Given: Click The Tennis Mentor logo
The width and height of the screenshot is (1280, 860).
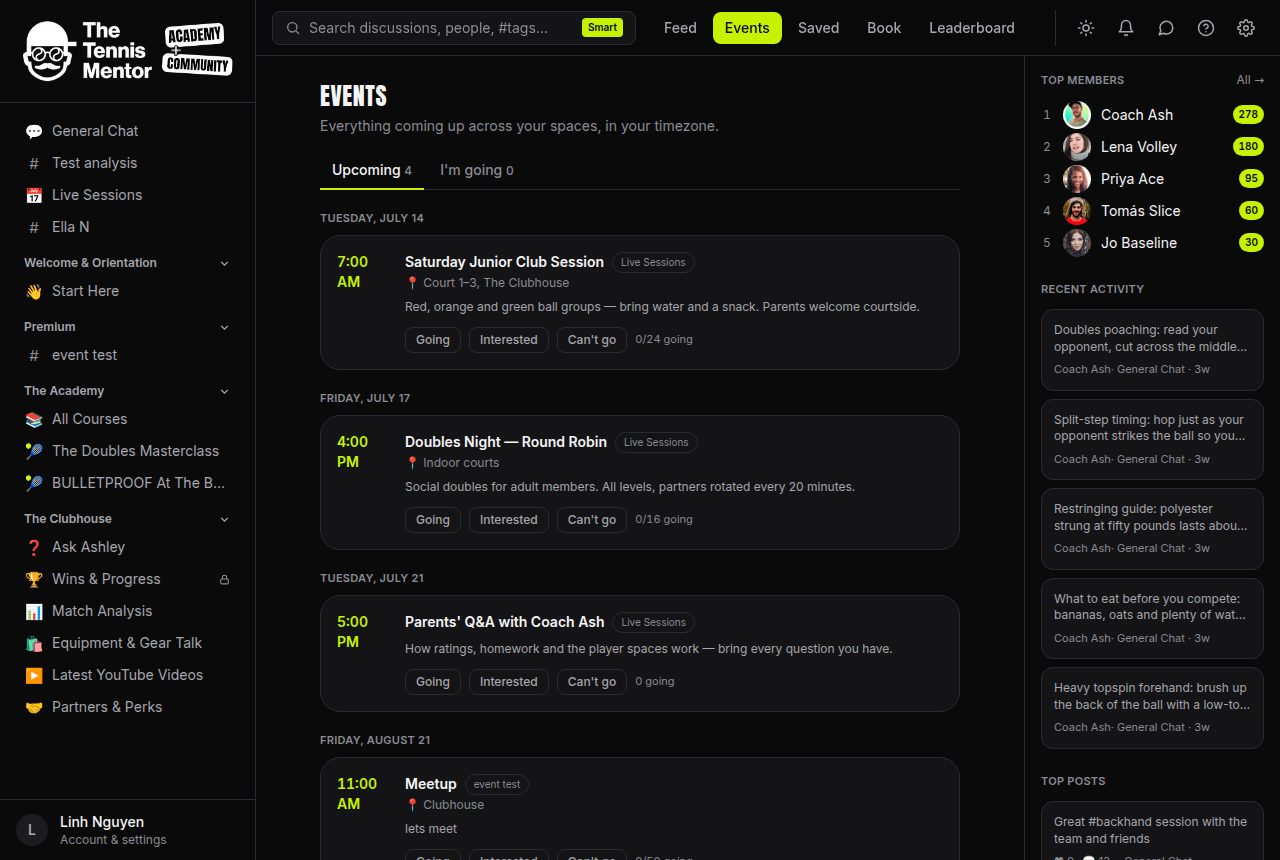Looking at the screenshot, I should pyautogui.click(x=127, y=50).
